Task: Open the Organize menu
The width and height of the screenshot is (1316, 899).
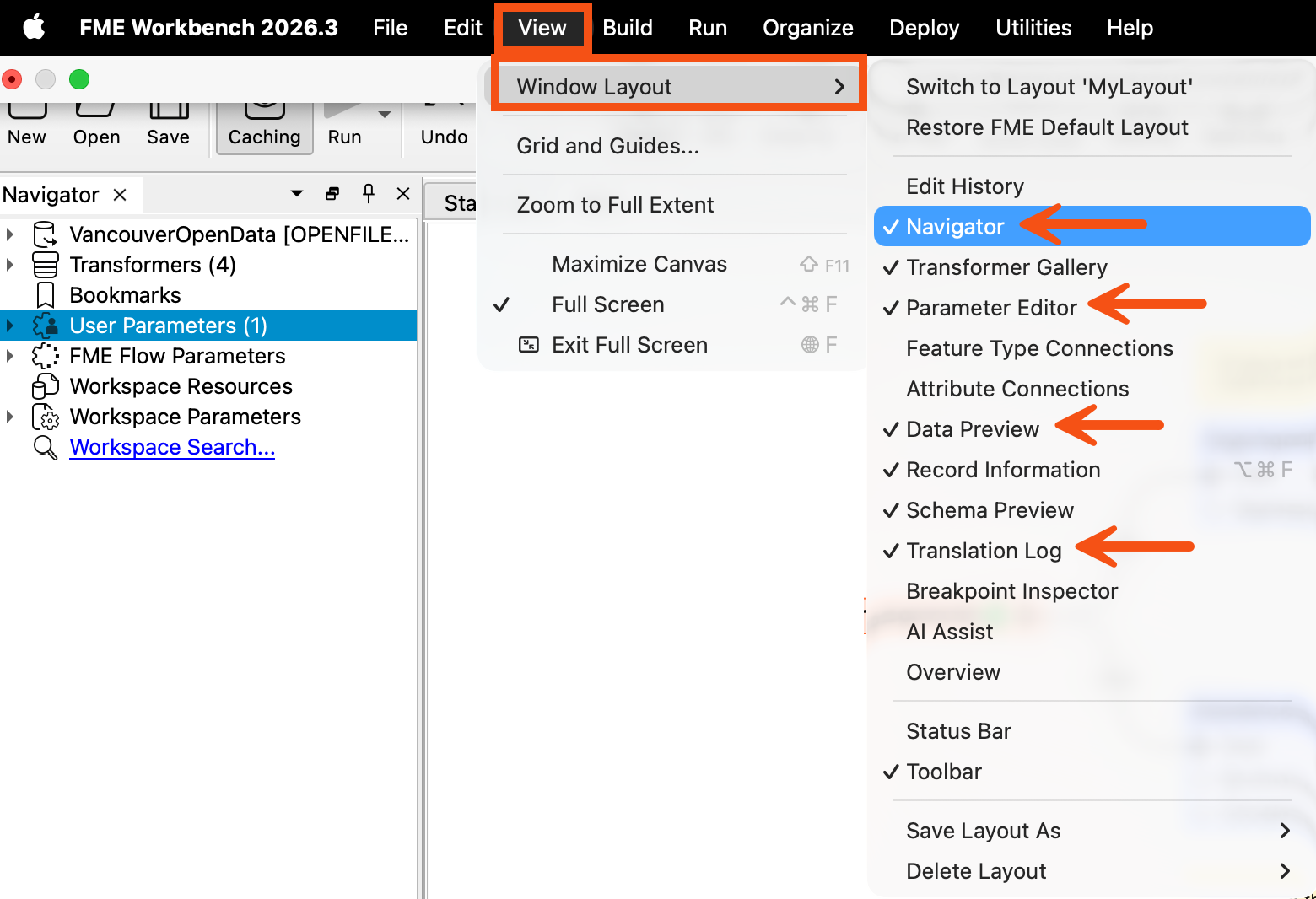Action: click(807, 28)
